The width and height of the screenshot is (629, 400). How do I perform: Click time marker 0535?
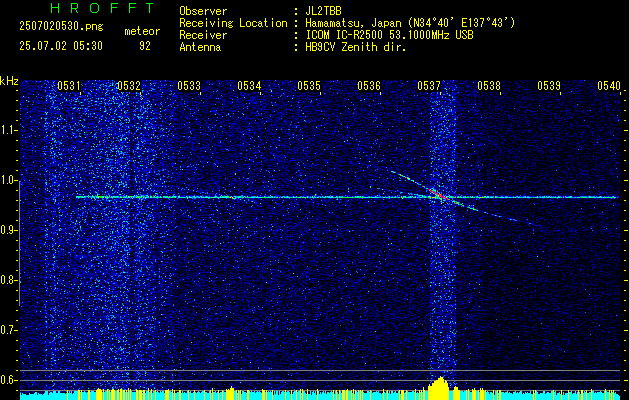(x=309, y=85)
